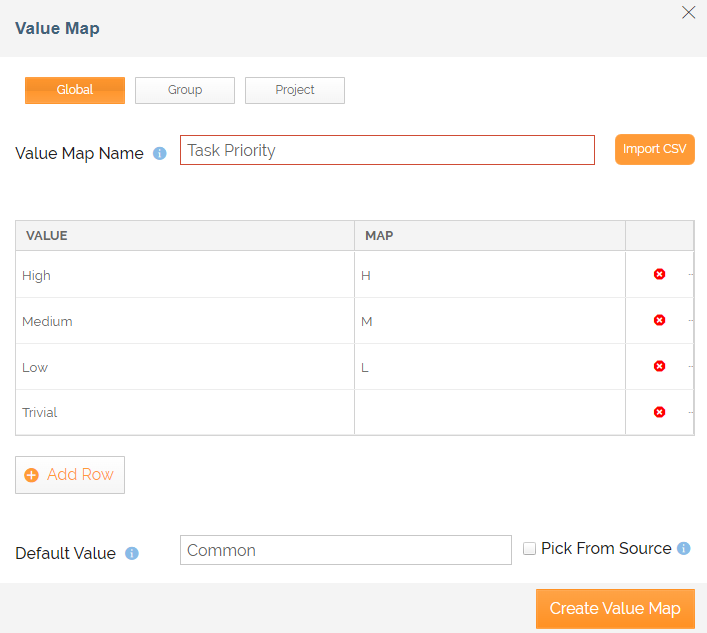
Task: Click info icon next to Default Value
Action: click(x=132, y=553)
